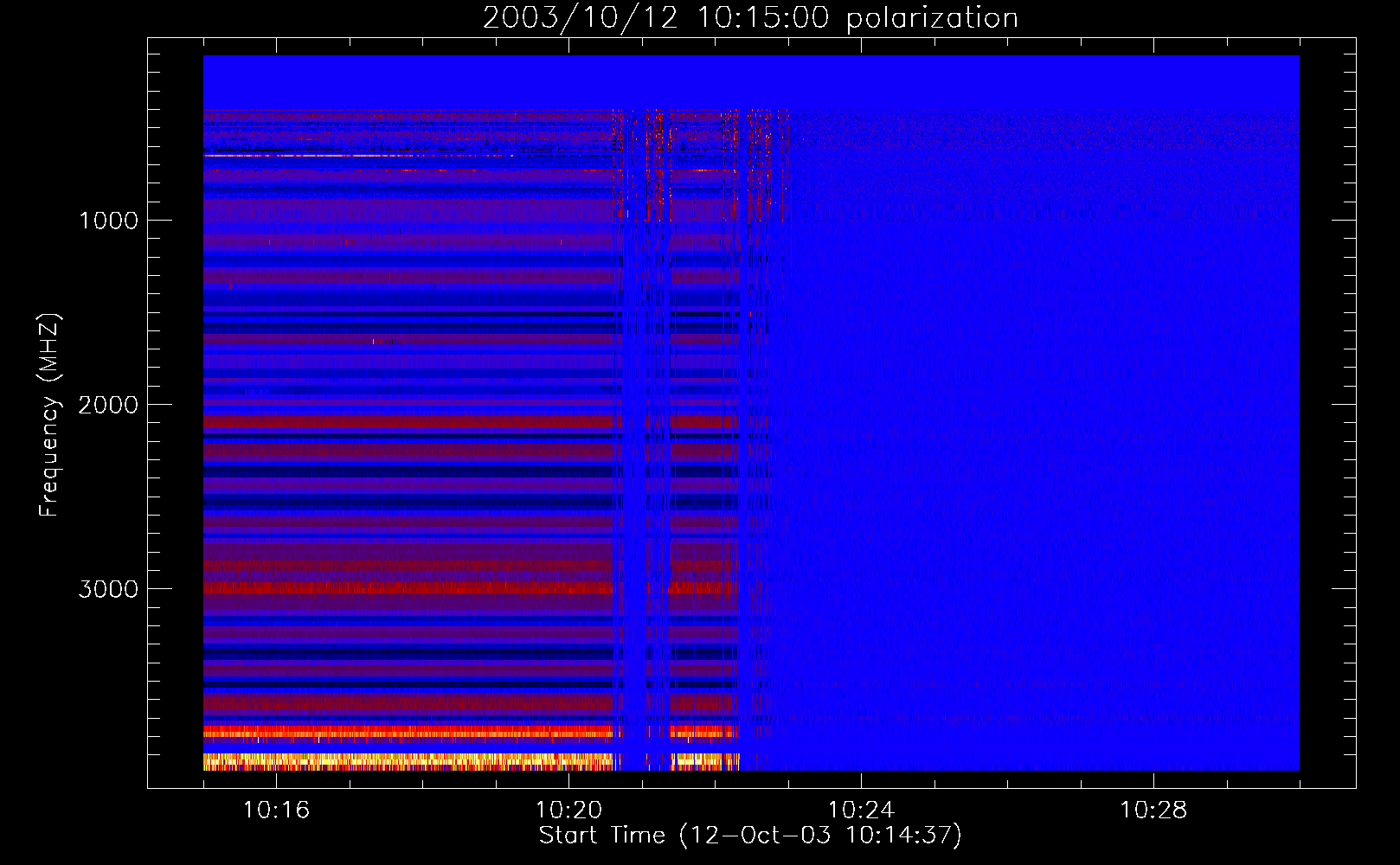Click the "10:28" time tick label
The image size is (1400, 865).
tap(1153, 811)
